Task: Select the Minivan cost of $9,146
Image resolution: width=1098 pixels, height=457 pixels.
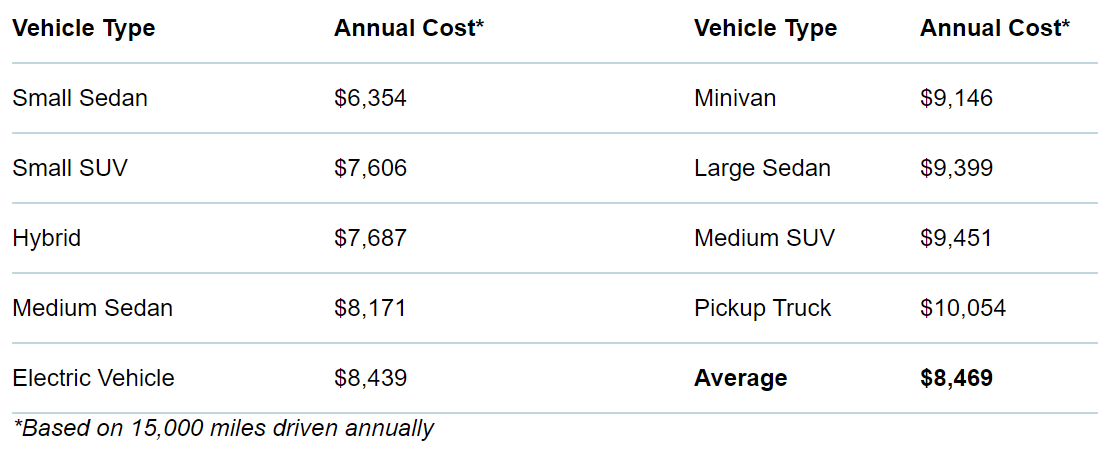Action: point(956,98)
